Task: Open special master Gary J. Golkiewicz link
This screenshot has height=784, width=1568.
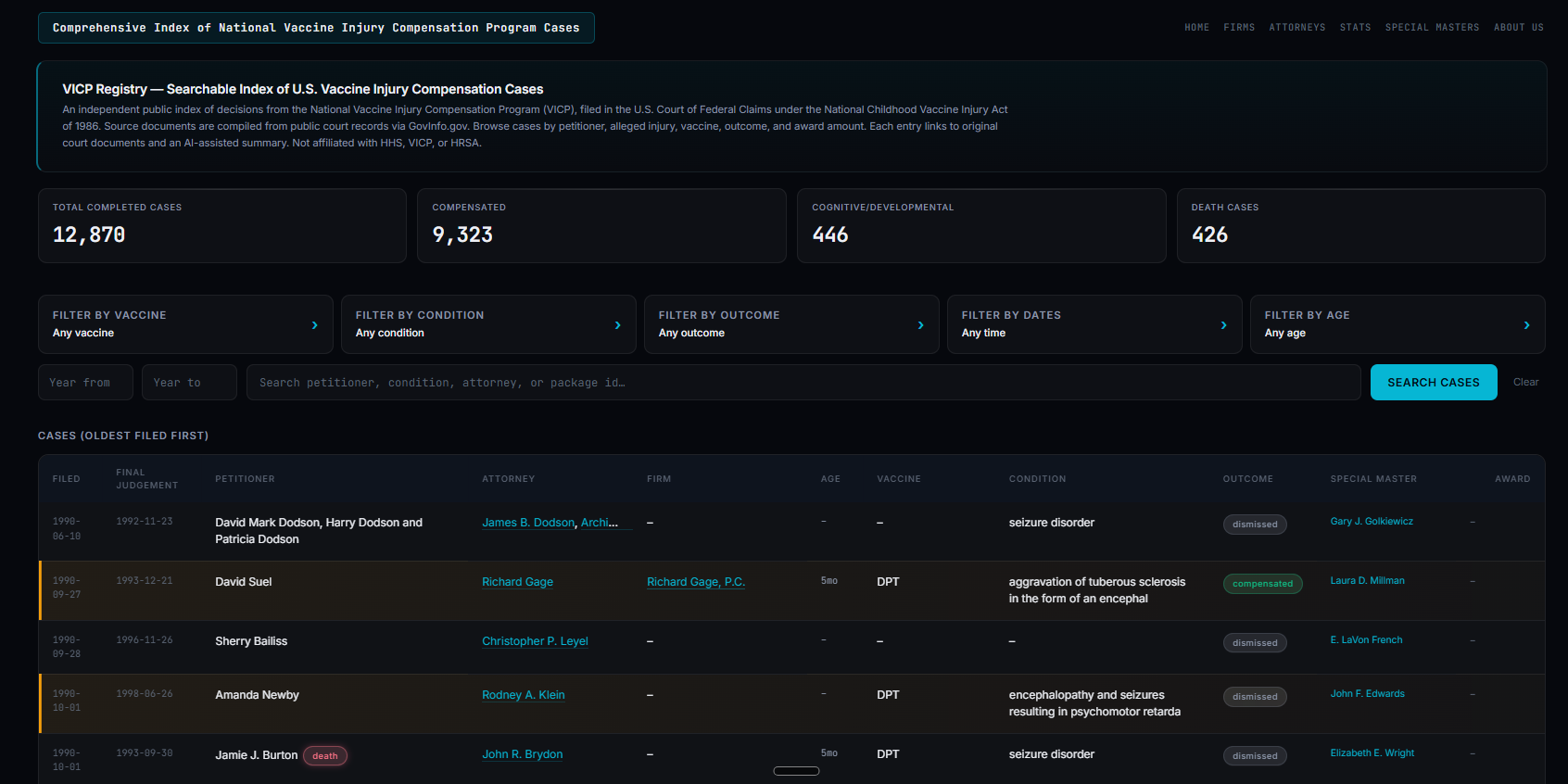Action: [1372, 521]
